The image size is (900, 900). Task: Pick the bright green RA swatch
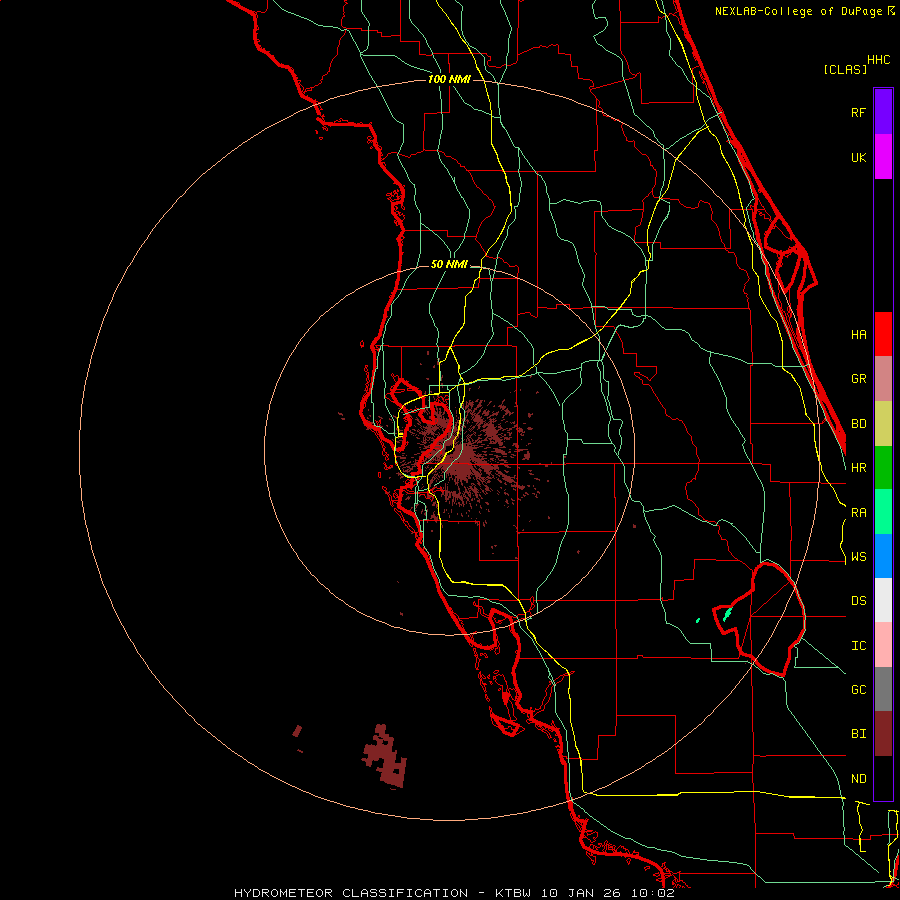883,512
